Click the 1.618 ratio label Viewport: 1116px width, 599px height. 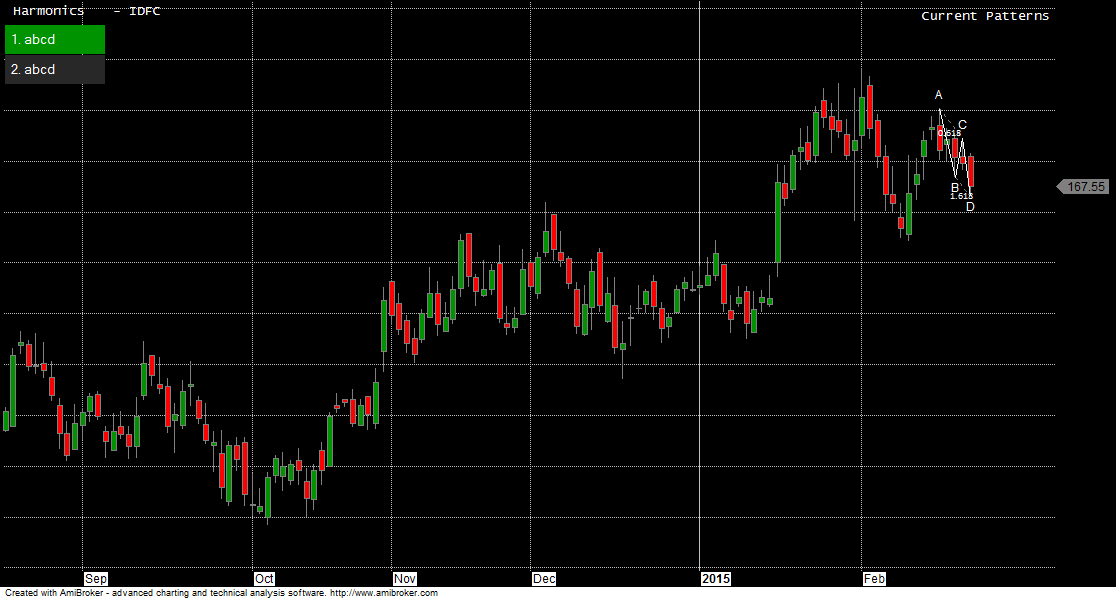click(961, 196)
